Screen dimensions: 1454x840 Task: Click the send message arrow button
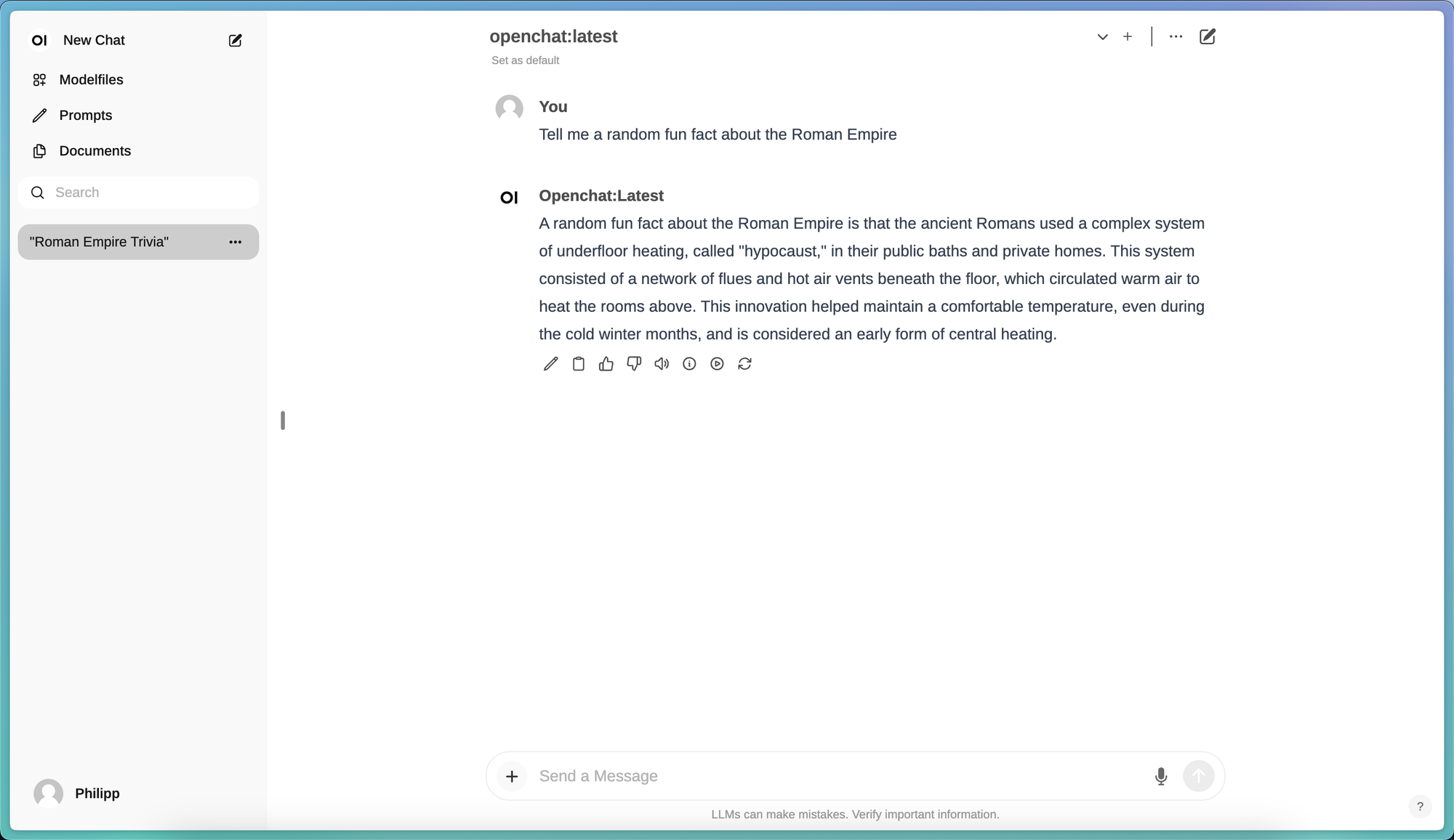coord(1199,776)
